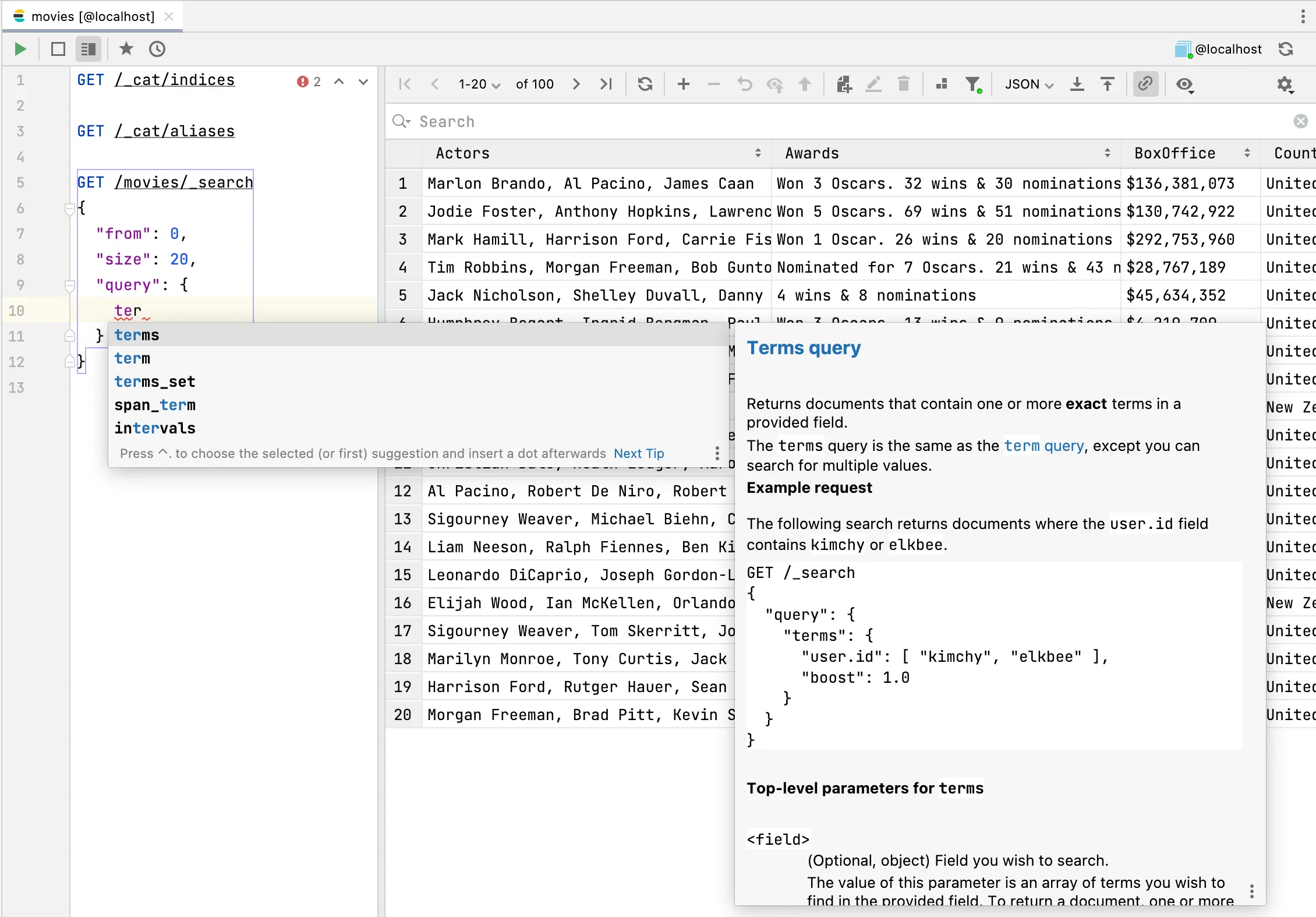
Task: Add a new row with plus icon
Action: pyautogui.click(x=683, y=84)
